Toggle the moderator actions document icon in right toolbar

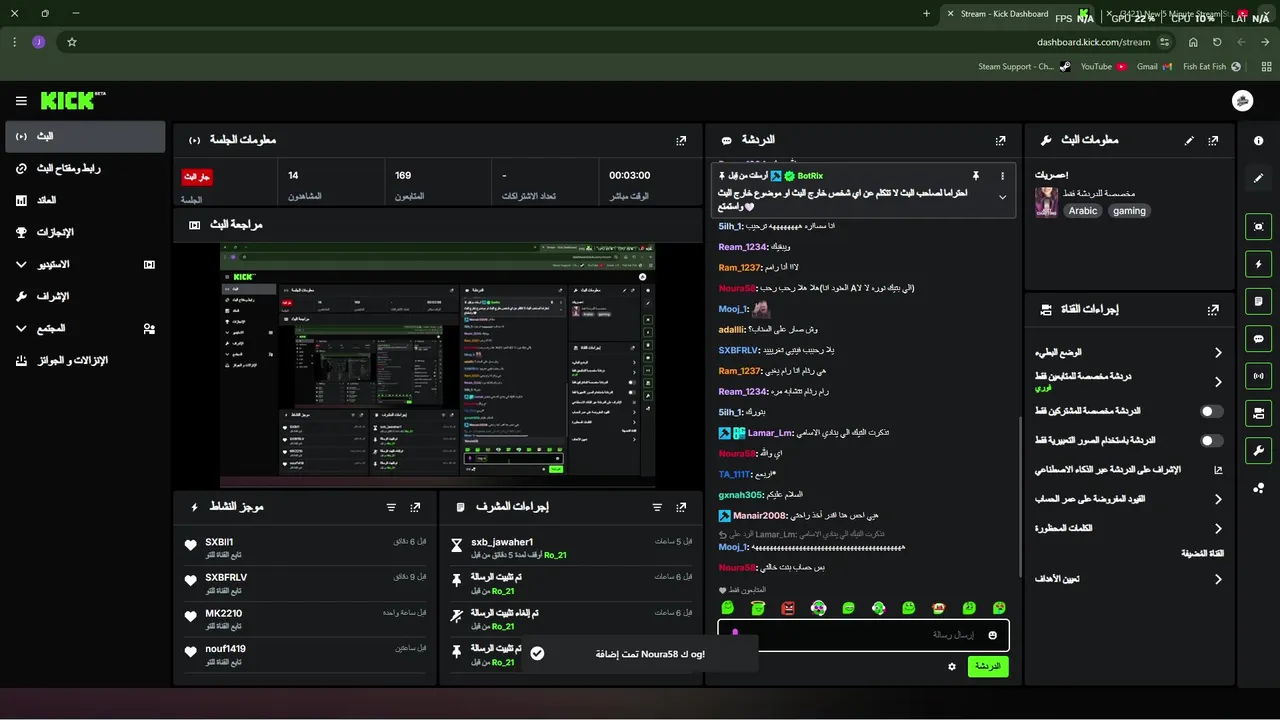(1258, 301)
